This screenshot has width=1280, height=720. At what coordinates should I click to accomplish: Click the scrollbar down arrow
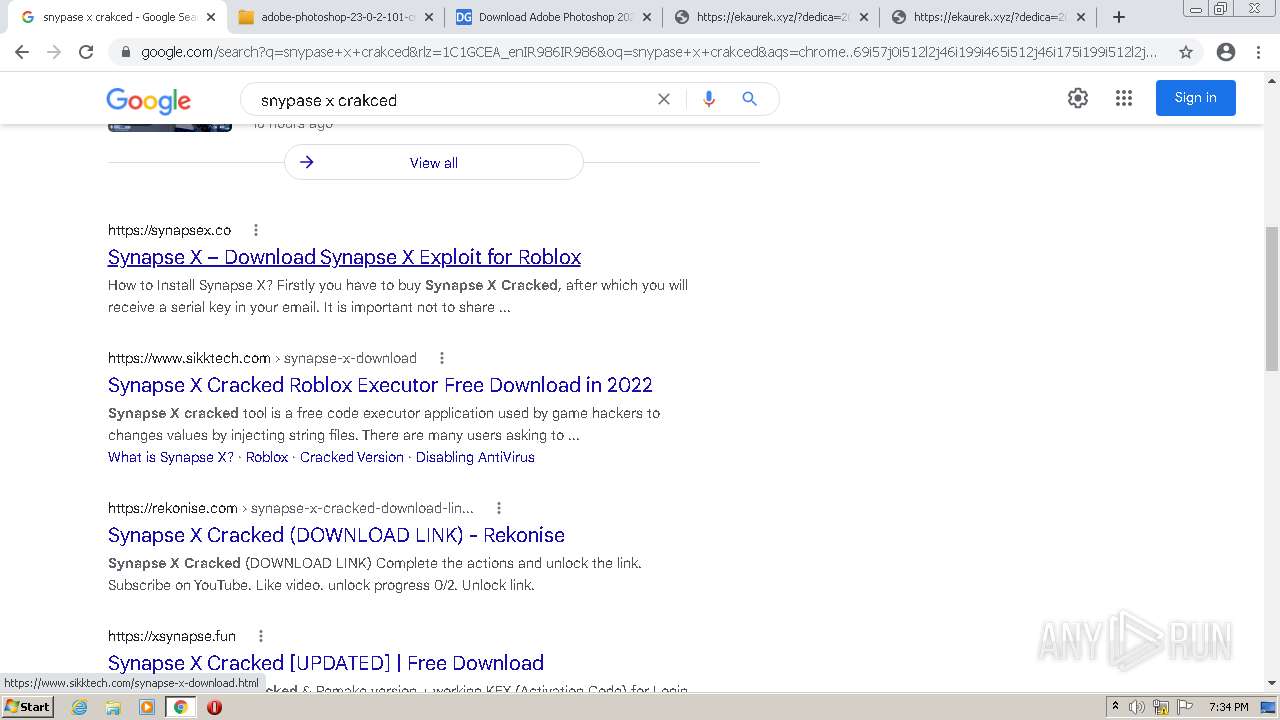click(x=1272, y=684)
